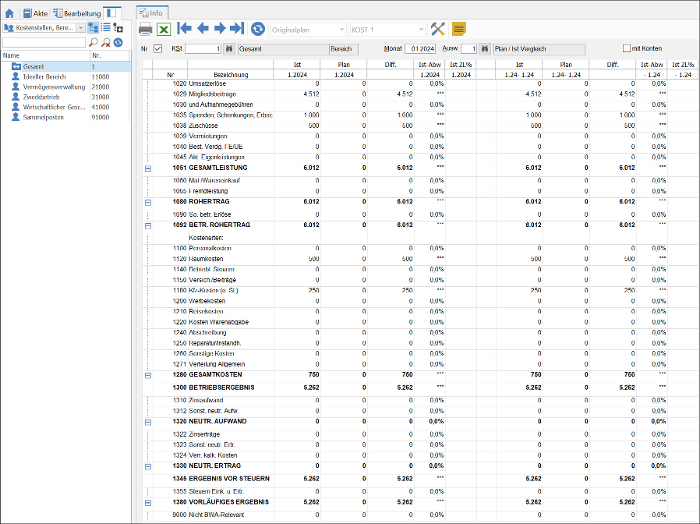Collapse the GESAMTKOSTEN group

(x=148, y=376)
